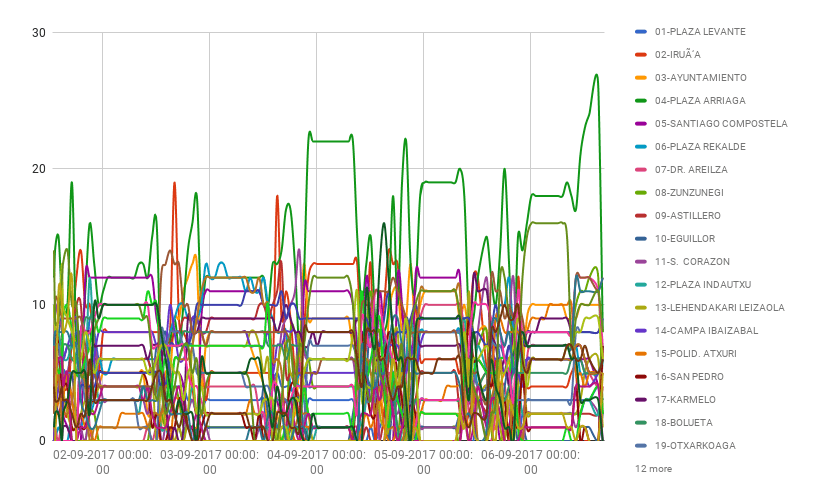Choose the 08-ZUNZUNEGI legend entry
813x502 pixels.
[689, 193]
